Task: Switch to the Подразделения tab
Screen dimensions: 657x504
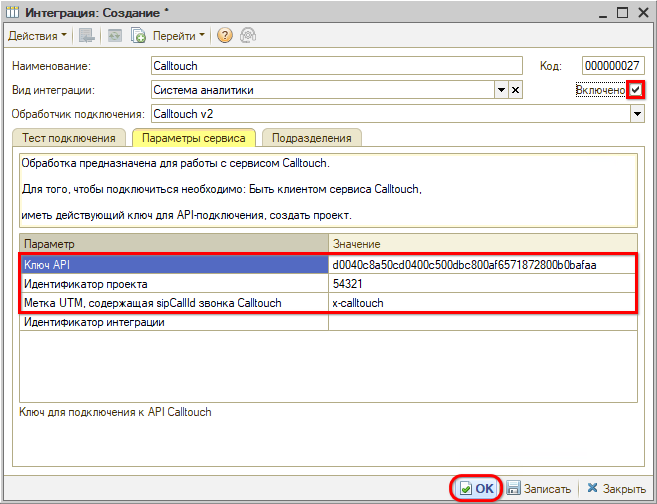Action: click(x=312, y=138)
